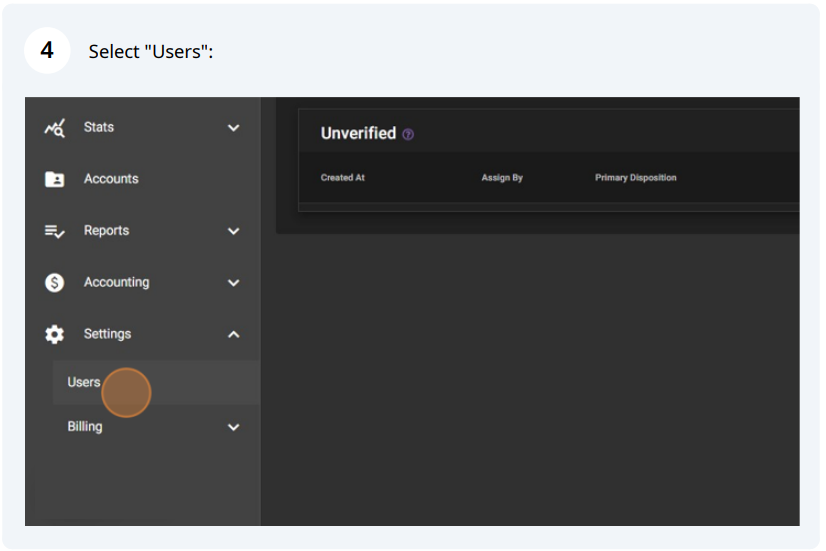This screenshot has height=551, width=826.
Task: Open the Unverified help question mark icon
Action: pos(408,134)
